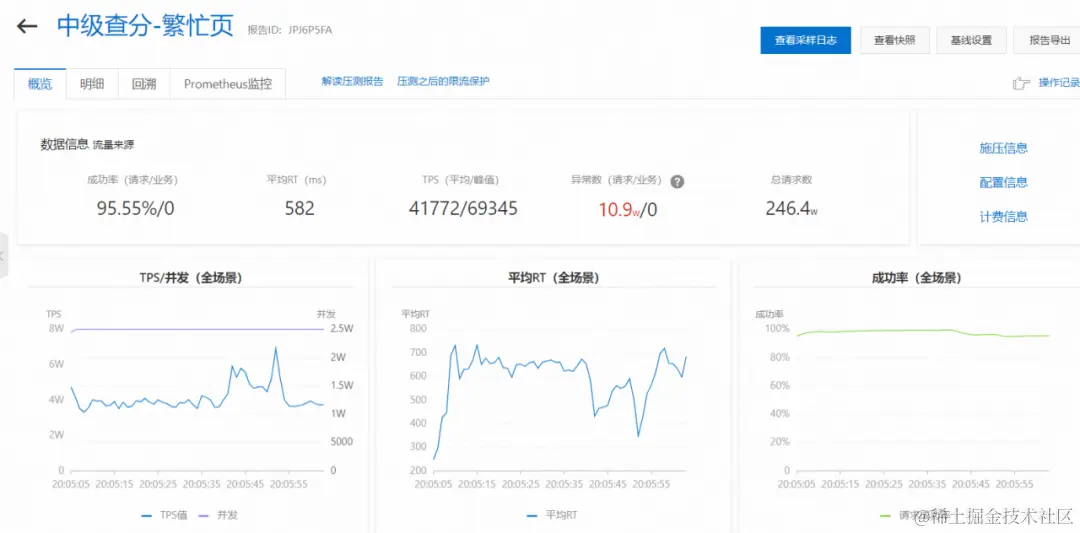The width and height of the screenshot is (1080, 533).
Task: Click the report ID JPJ6P5FA
Action: (311, 30)
